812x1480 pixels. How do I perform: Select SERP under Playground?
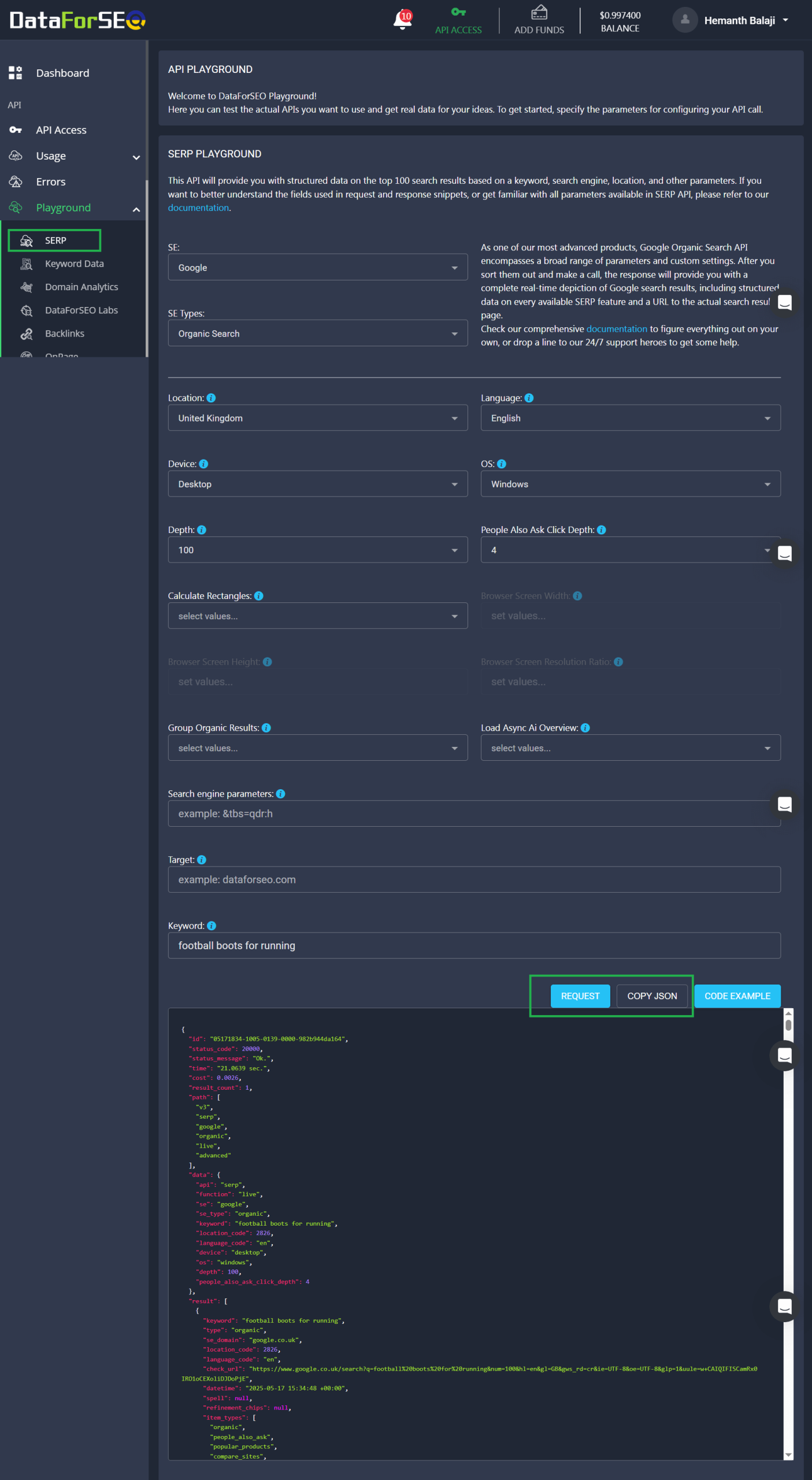pyautogui.click(x=54, y=240)
